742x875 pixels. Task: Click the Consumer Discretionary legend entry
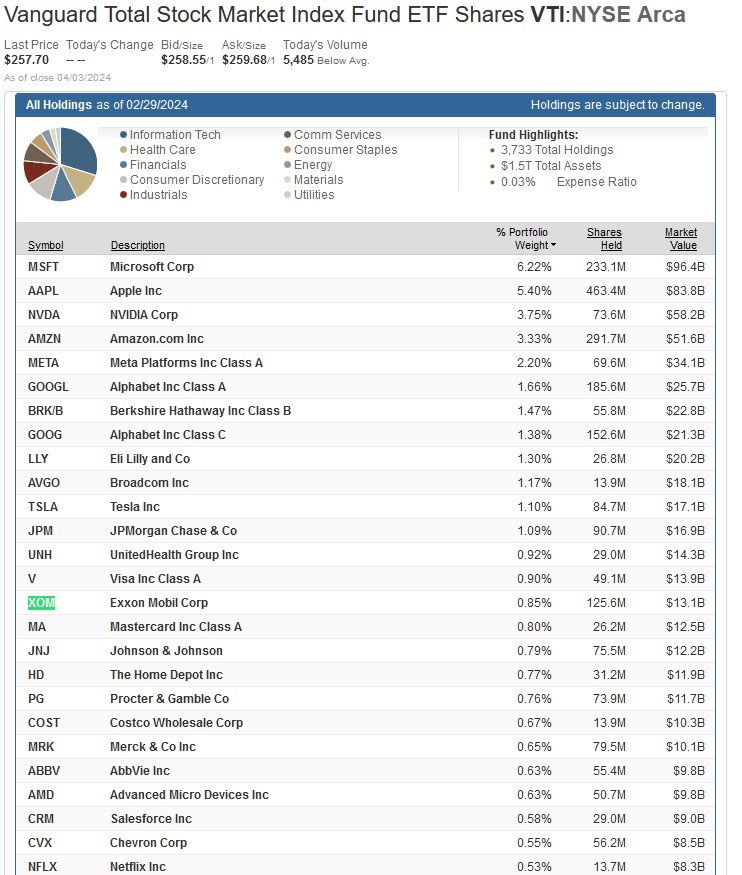click(192, 180)
